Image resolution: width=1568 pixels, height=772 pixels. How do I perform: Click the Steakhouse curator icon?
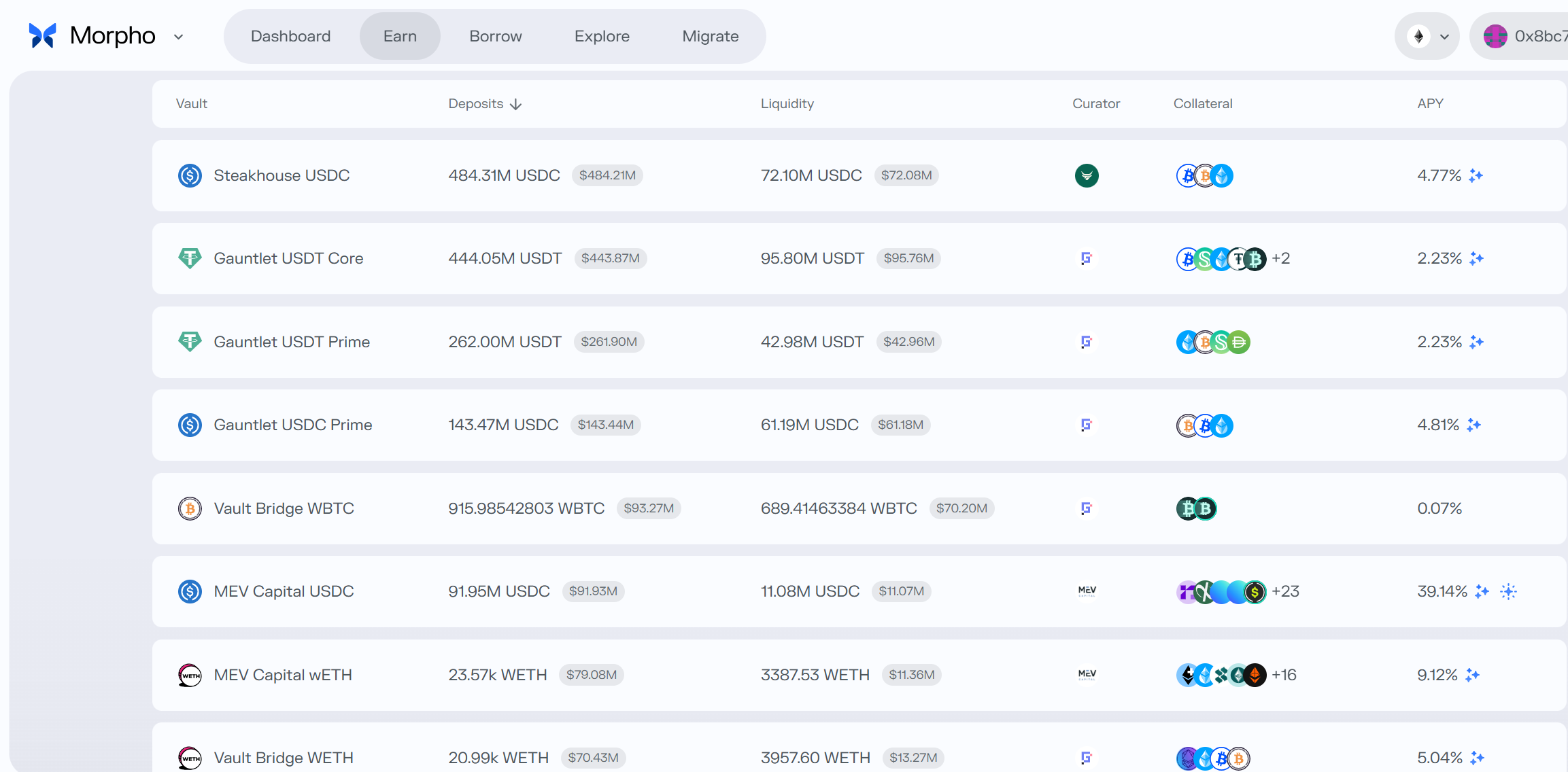(1086, 175)
